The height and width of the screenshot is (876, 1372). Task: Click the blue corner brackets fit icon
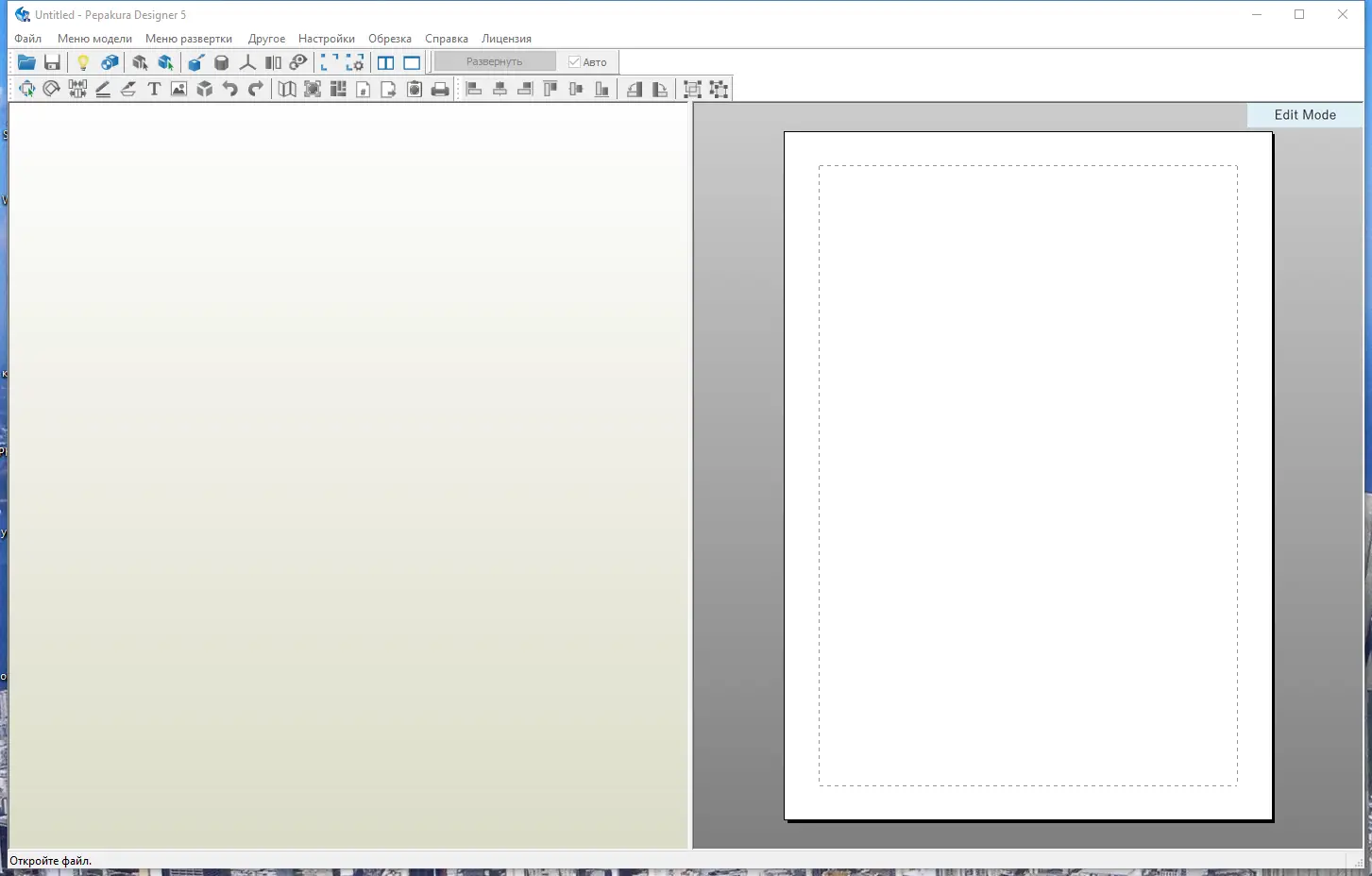point(330,62)
